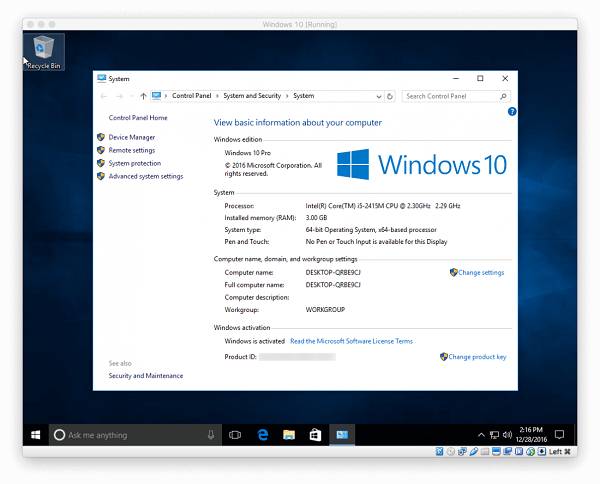Expand chevron after Control Panel breadcrumb
Viewport: 600px width, 484px height.
[217, 96]
